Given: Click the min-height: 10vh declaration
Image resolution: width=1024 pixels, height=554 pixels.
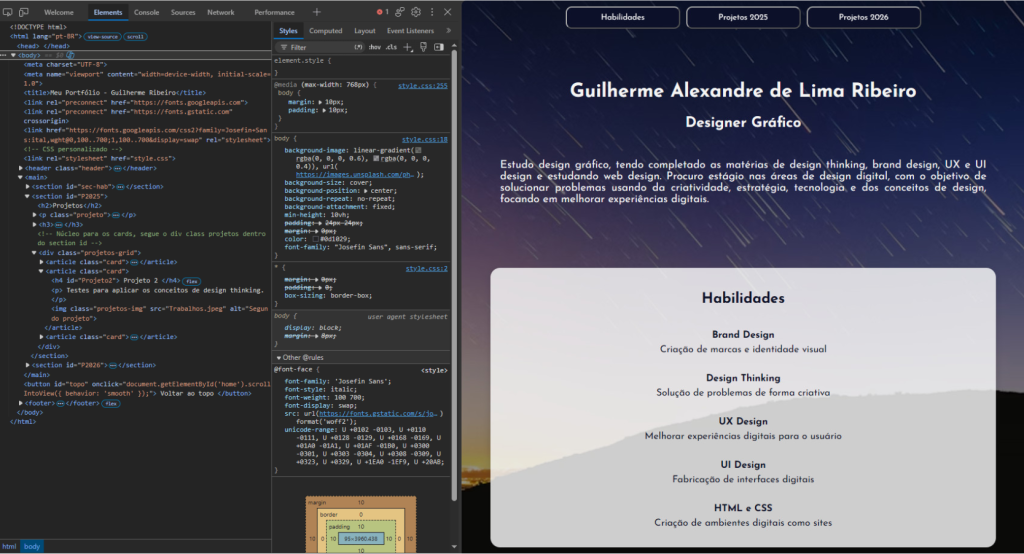Looking at the screenshot, I should coord(317,215).
